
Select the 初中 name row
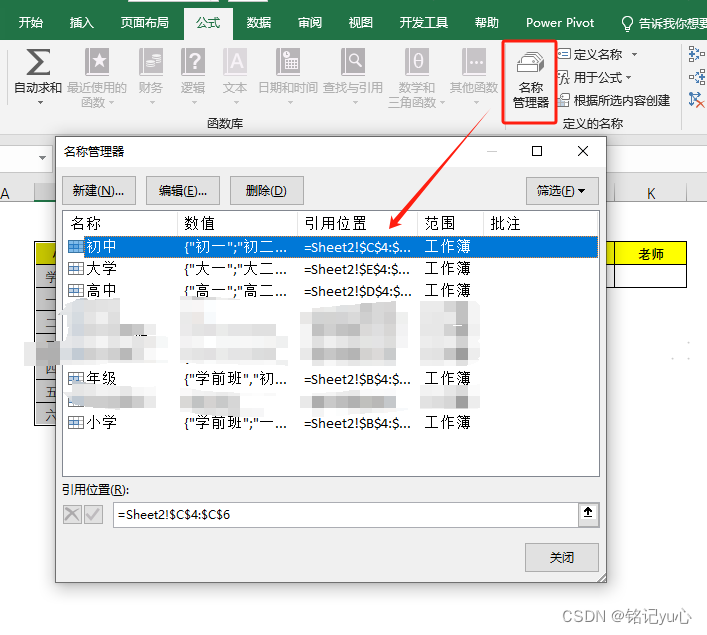pyautogui.click(x=332, y=247)
